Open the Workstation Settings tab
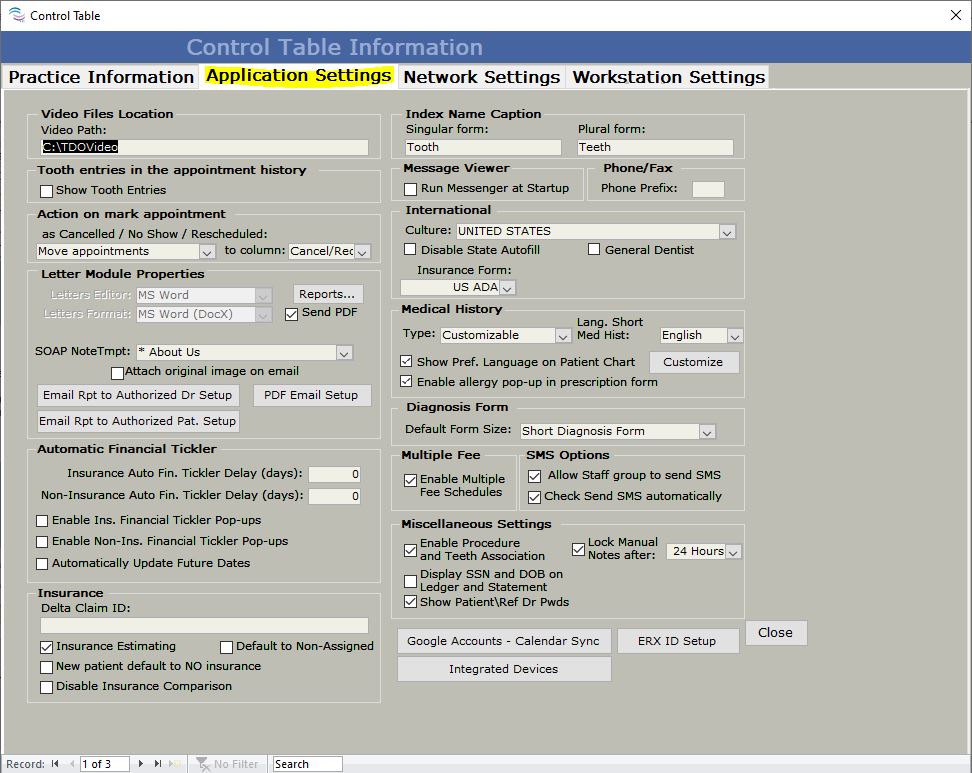972x773 pixels. [x=668, y=77]
